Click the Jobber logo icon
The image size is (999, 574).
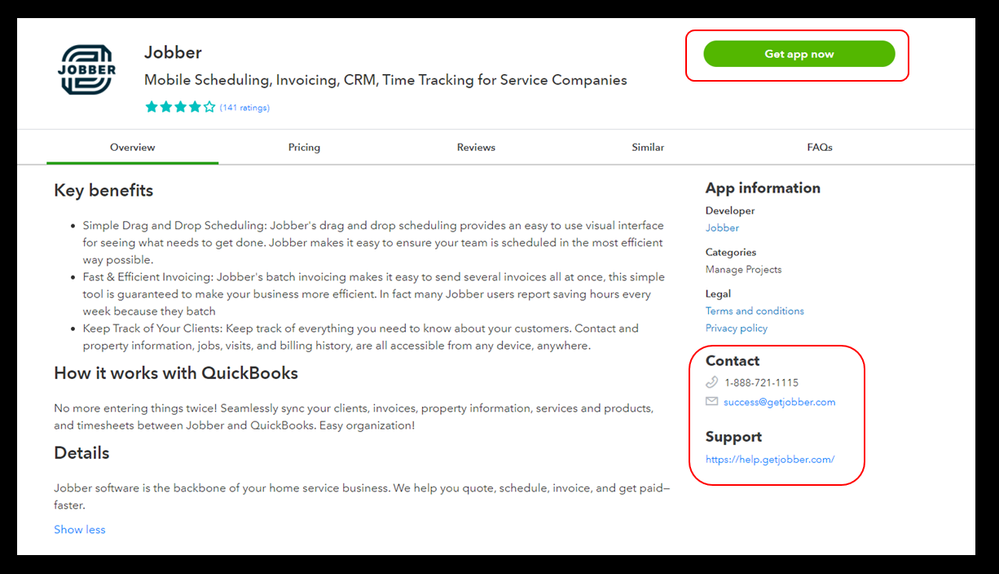(x=88, y=71)
